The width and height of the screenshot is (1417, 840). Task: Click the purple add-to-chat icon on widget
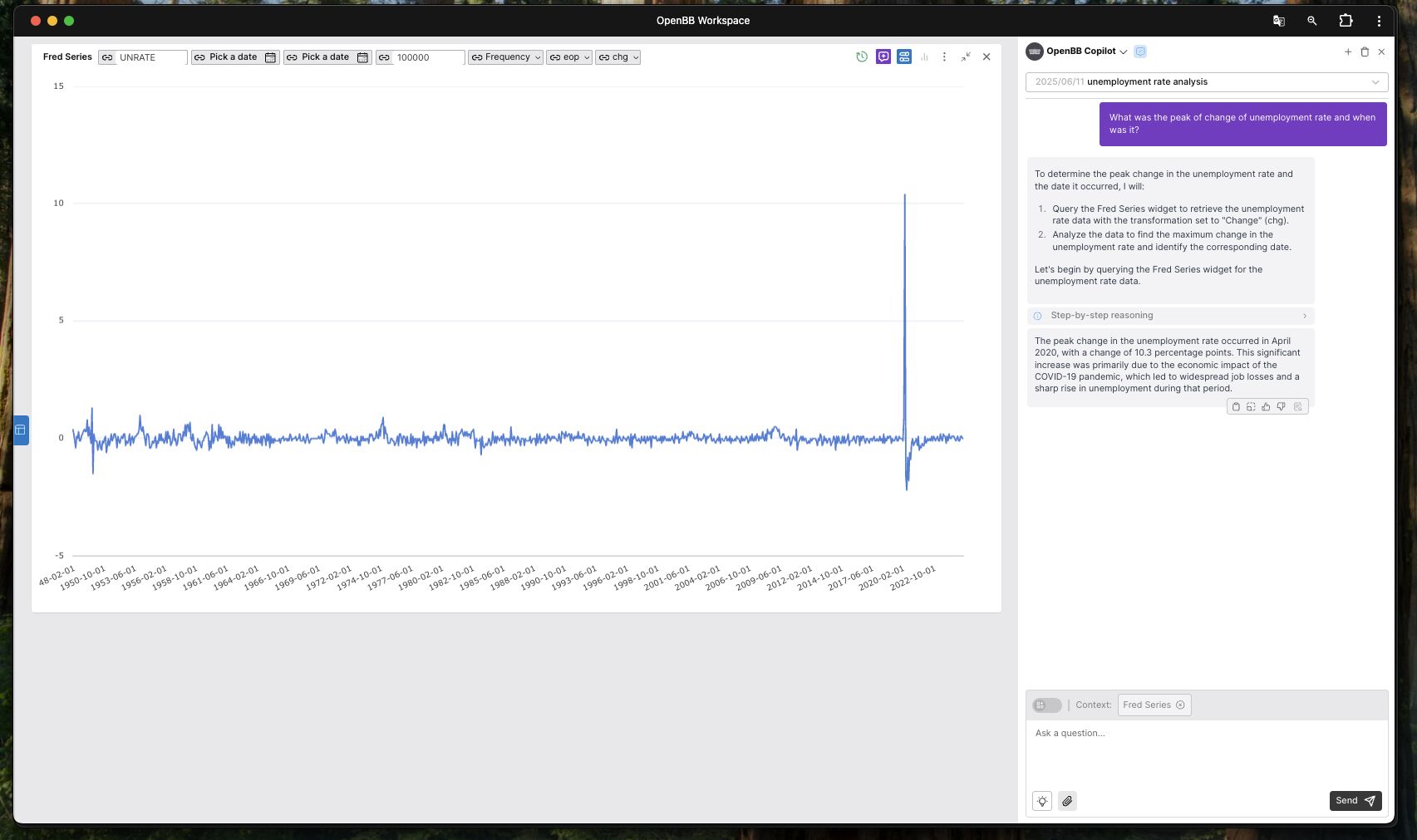point(883,56)
